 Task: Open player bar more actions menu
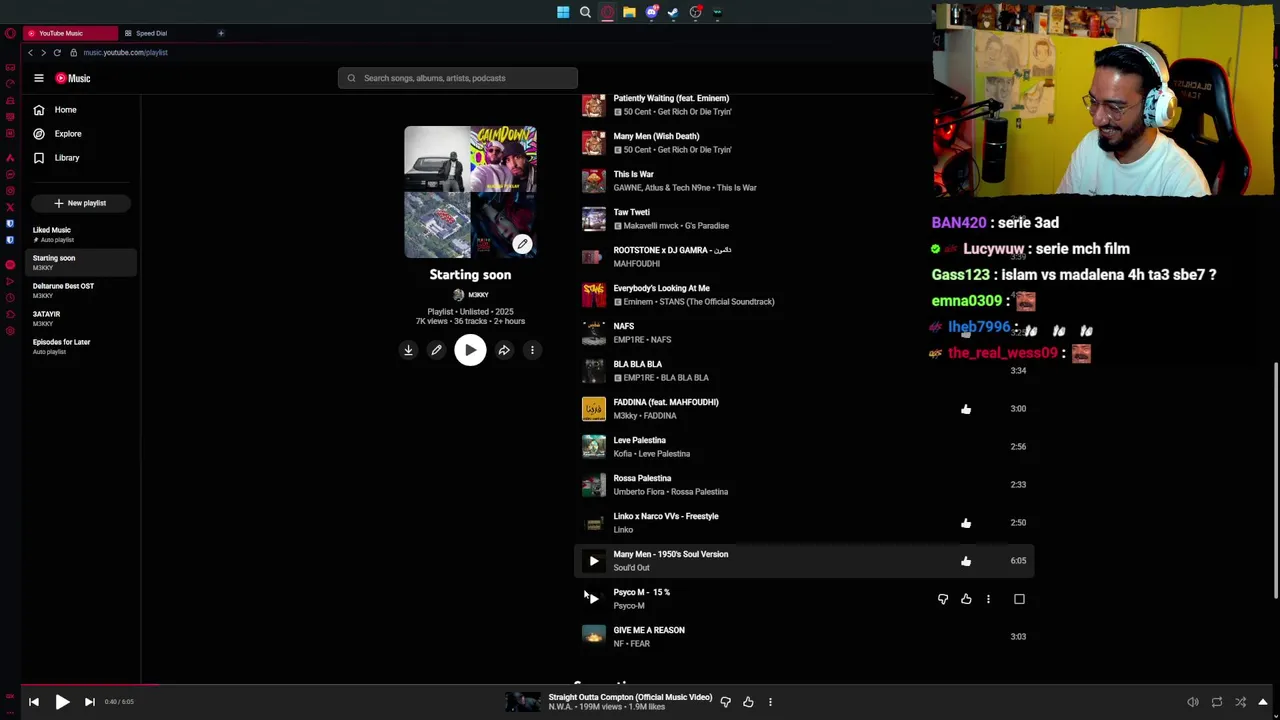pos(770,702)
